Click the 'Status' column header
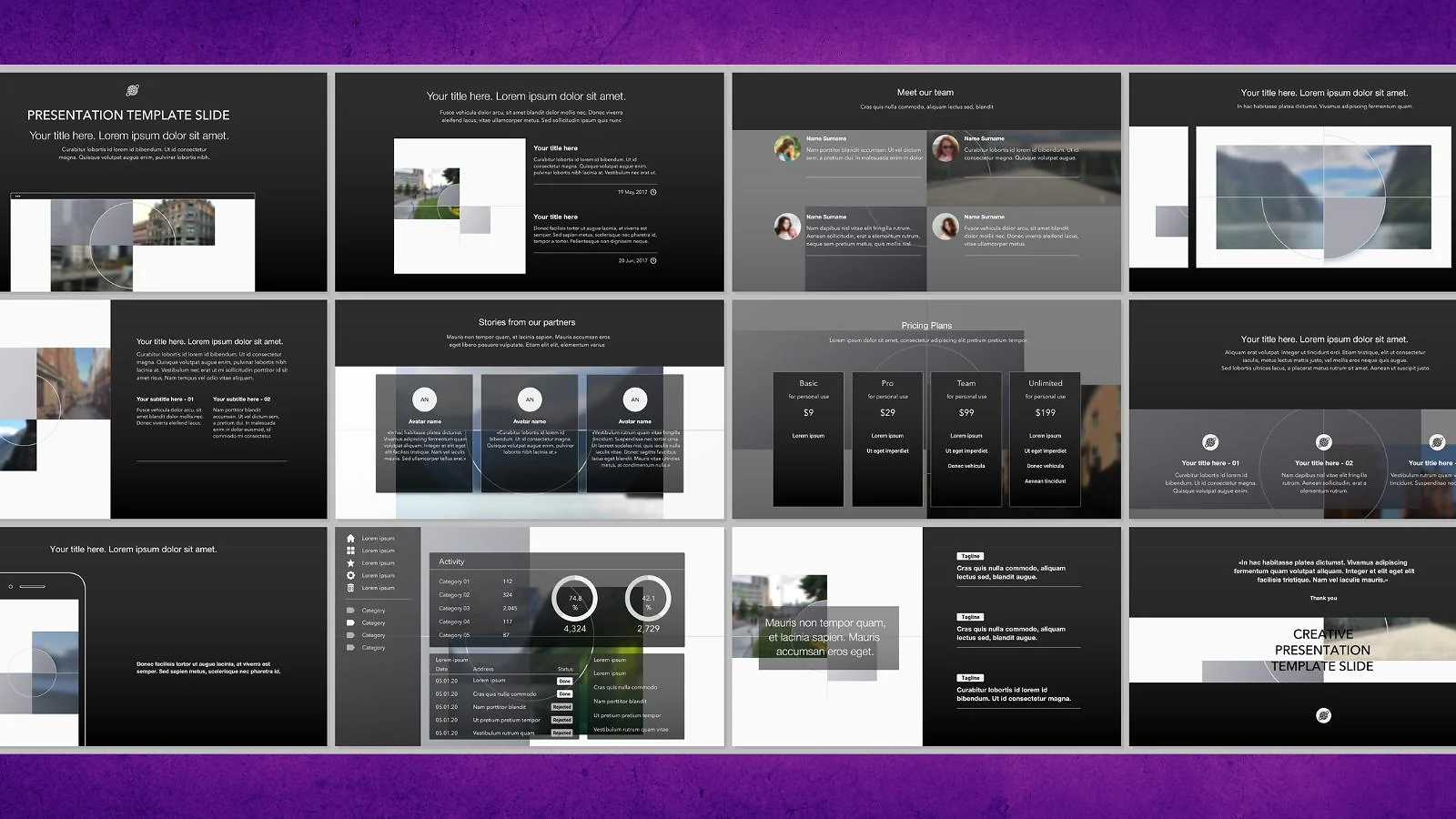1456x819 pixels. pyautogui.click(x=565, y=669)
